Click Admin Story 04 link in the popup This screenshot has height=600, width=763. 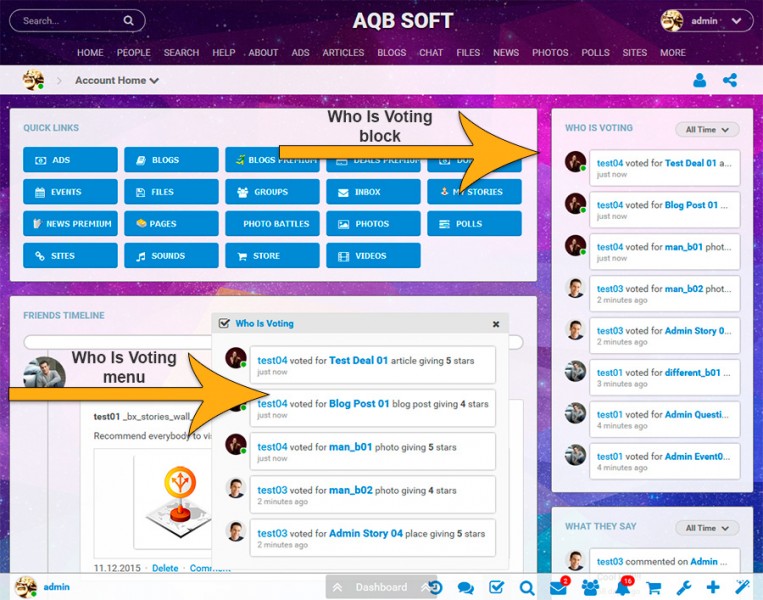[366, 533]
